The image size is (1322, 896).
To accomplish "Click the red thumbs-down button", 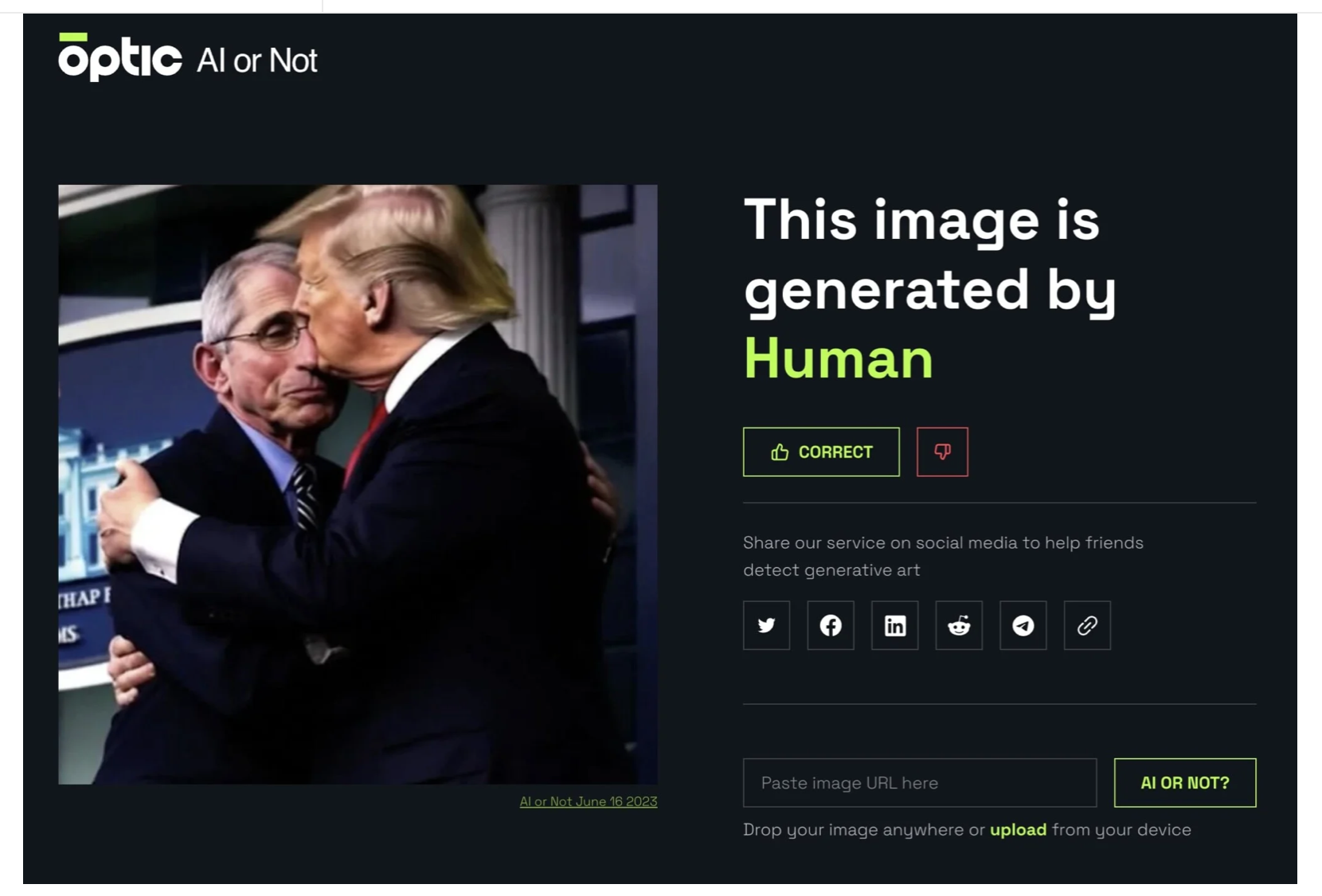I will 942,452.
